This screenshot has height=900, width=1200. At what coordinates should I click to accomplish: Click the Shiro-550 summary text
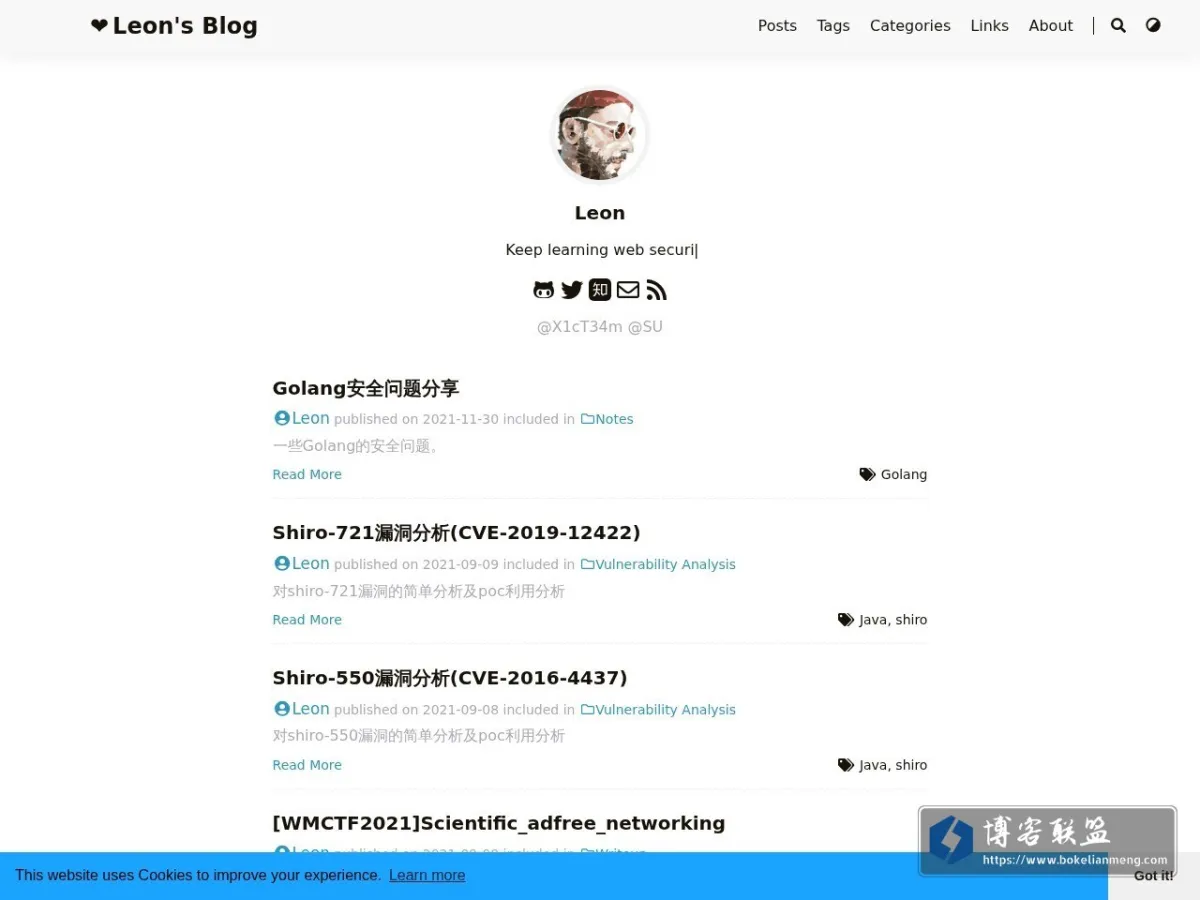419,736
